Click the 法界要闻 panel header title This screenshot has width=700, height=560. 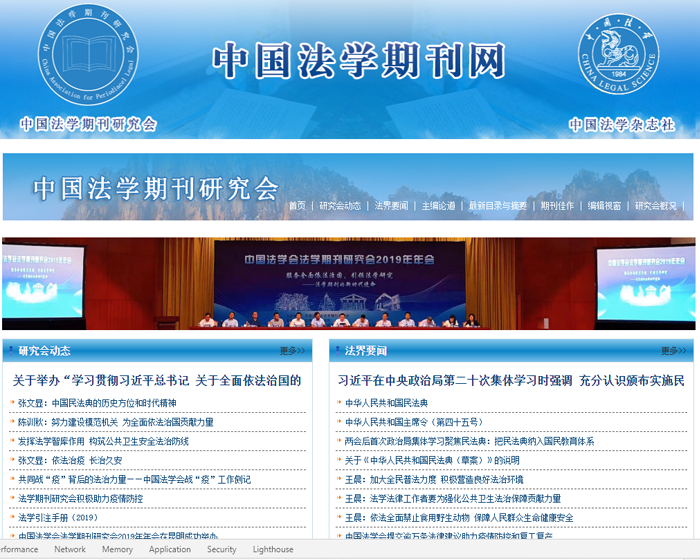366,351
